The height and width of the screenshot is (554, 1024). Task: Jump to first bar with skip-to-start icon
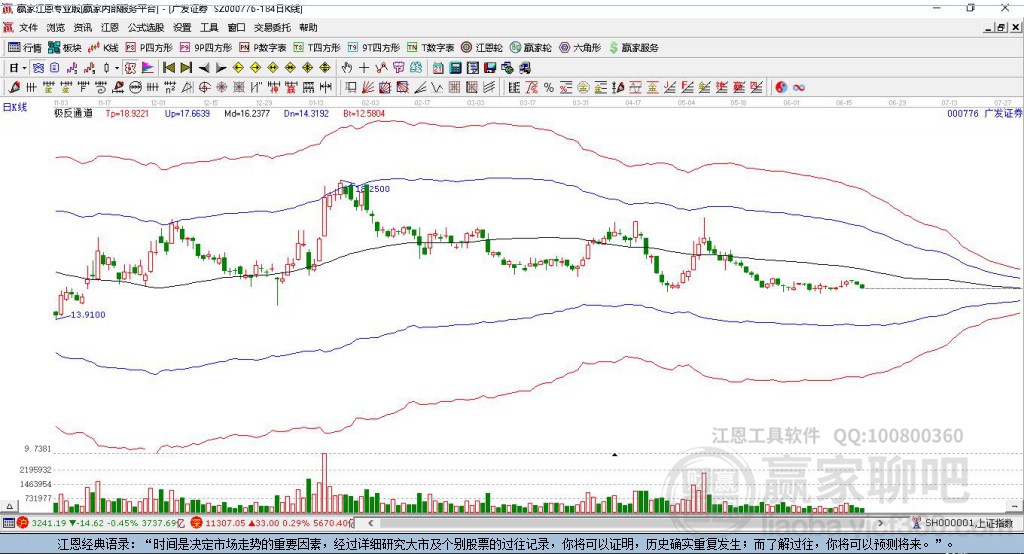tap(168, 68)
